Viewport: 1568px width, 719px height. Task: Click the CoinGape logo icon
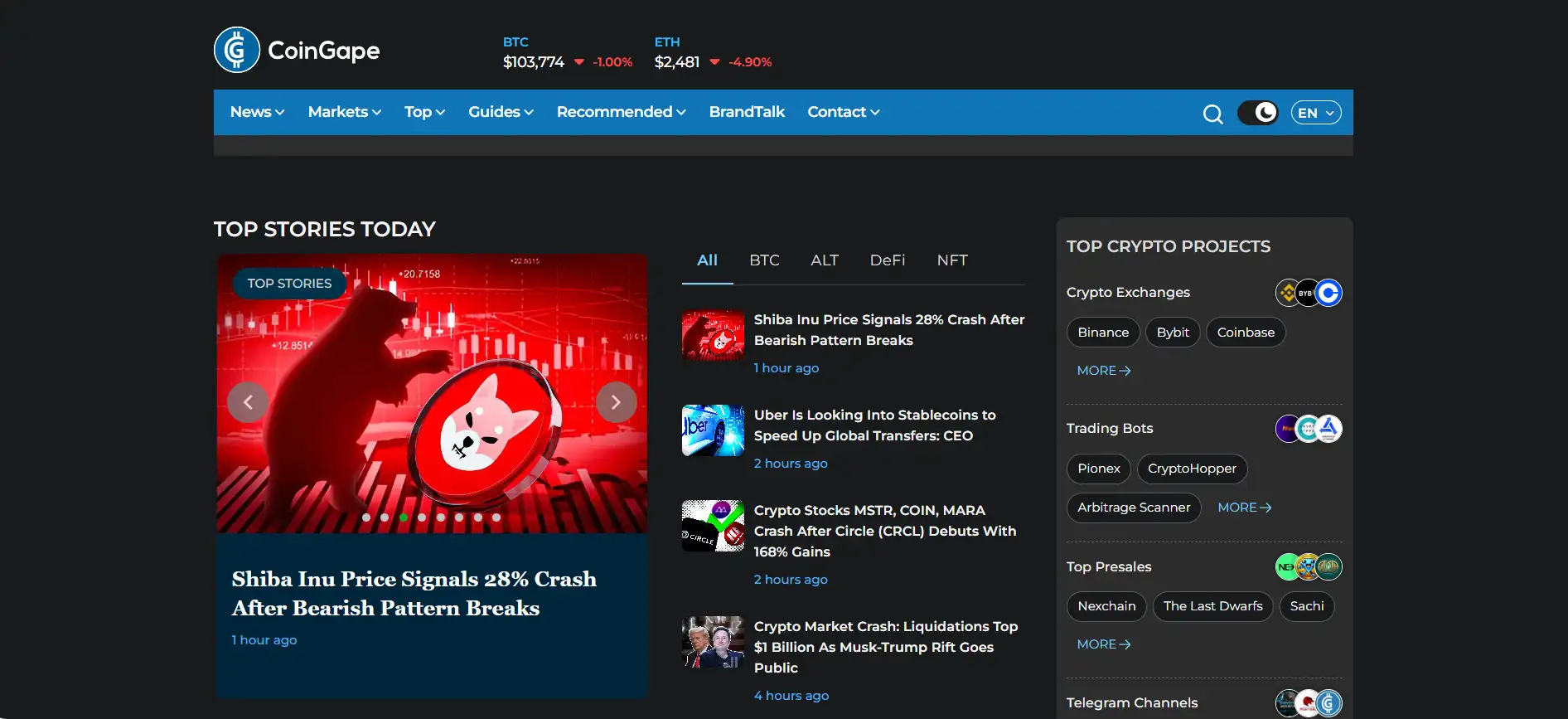click(x=237, y=50)
